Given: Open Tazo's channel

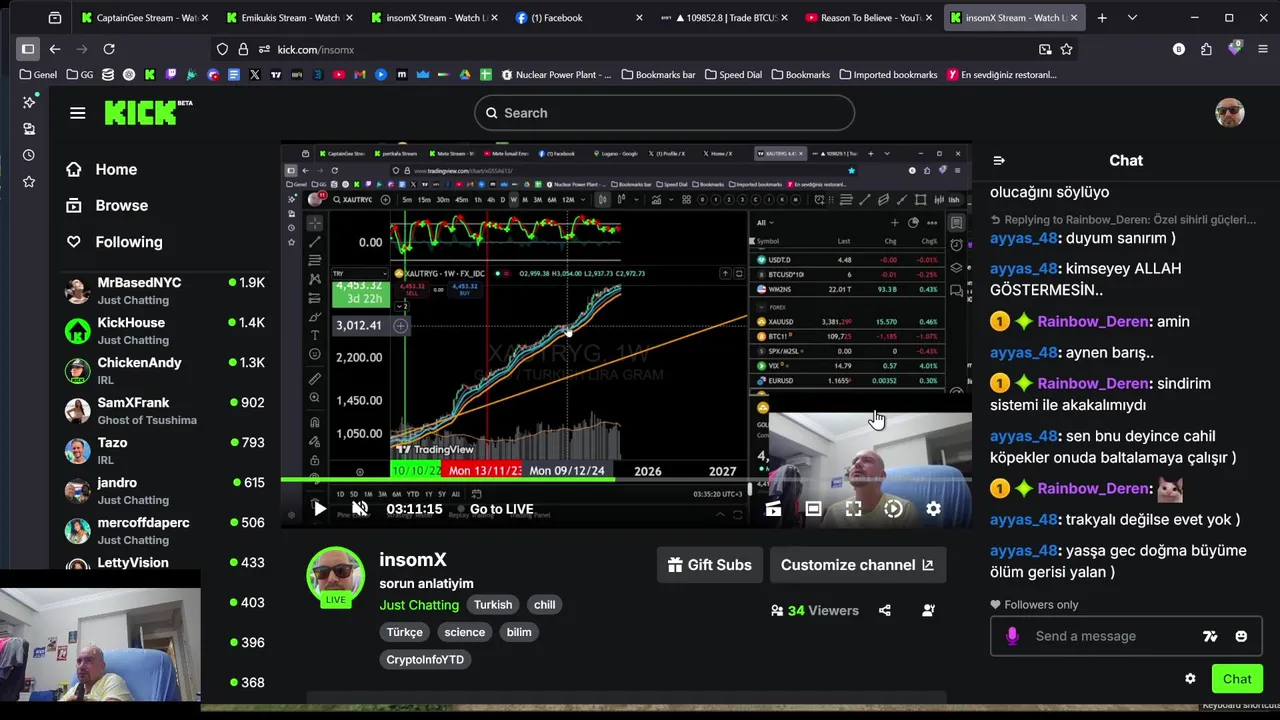Looking at the screenshot, I should click(164, 451).
